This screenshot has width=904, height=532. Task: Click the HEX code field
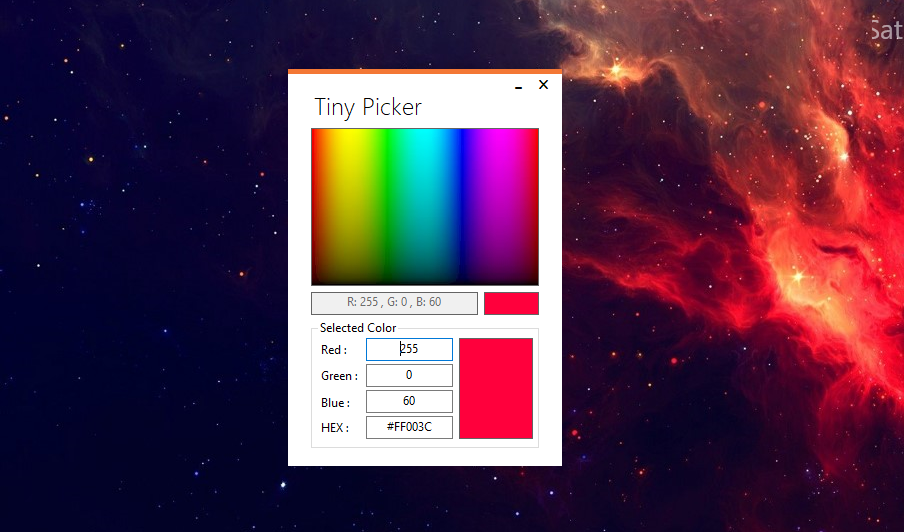409,427
